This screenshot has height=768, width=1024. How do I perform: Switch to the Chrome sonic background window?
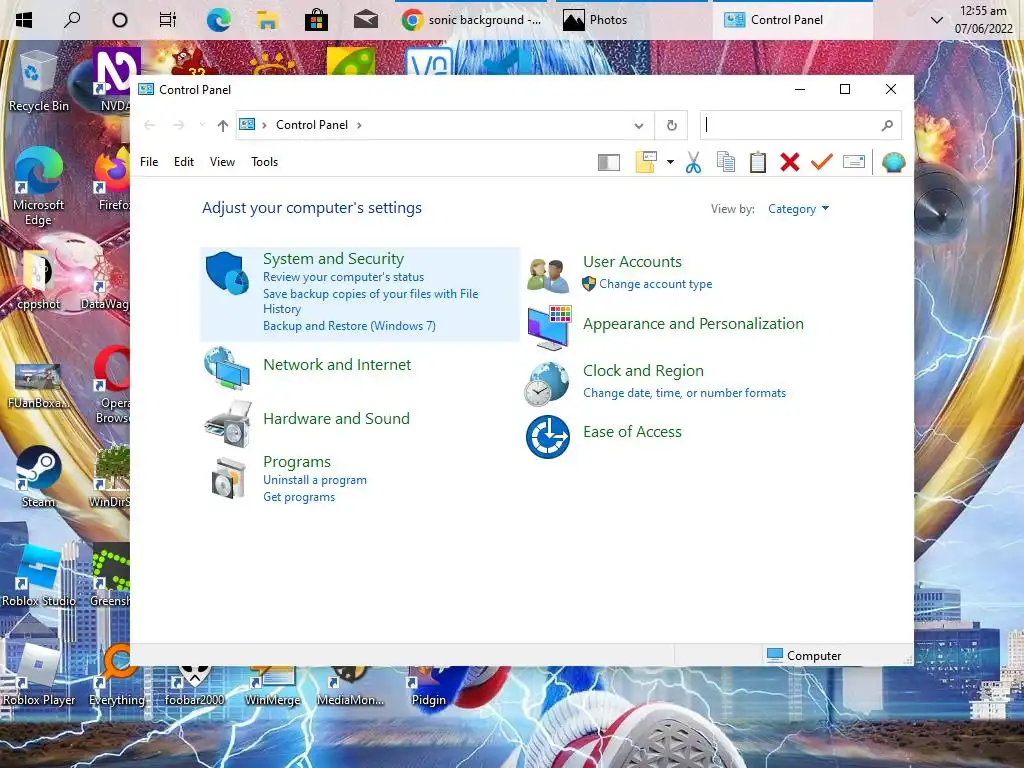click(472, 20)
